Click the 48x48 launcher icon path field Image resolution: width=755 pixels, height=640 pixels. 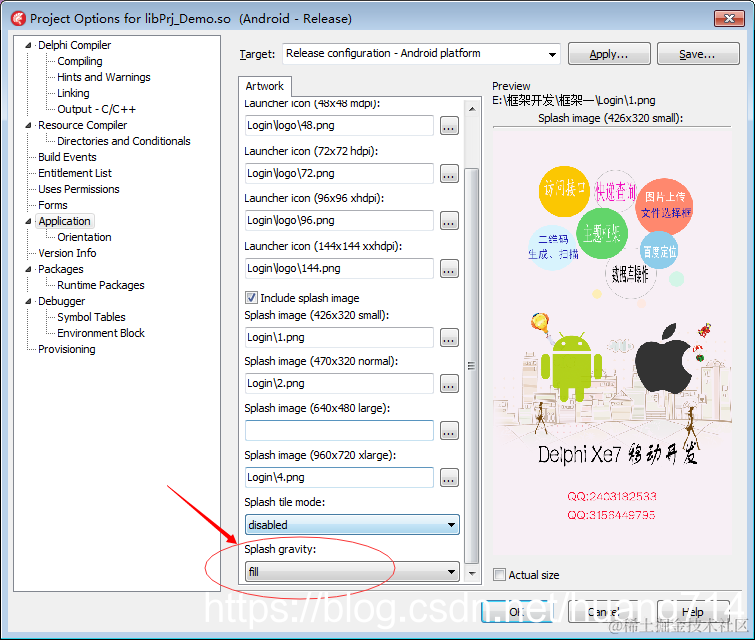(339, 125)
